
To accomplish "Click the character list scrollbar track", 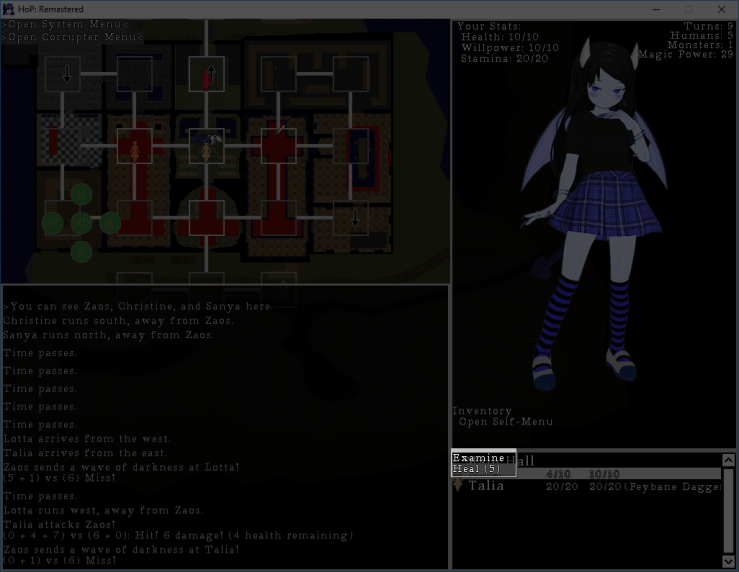I will [728, 510].
